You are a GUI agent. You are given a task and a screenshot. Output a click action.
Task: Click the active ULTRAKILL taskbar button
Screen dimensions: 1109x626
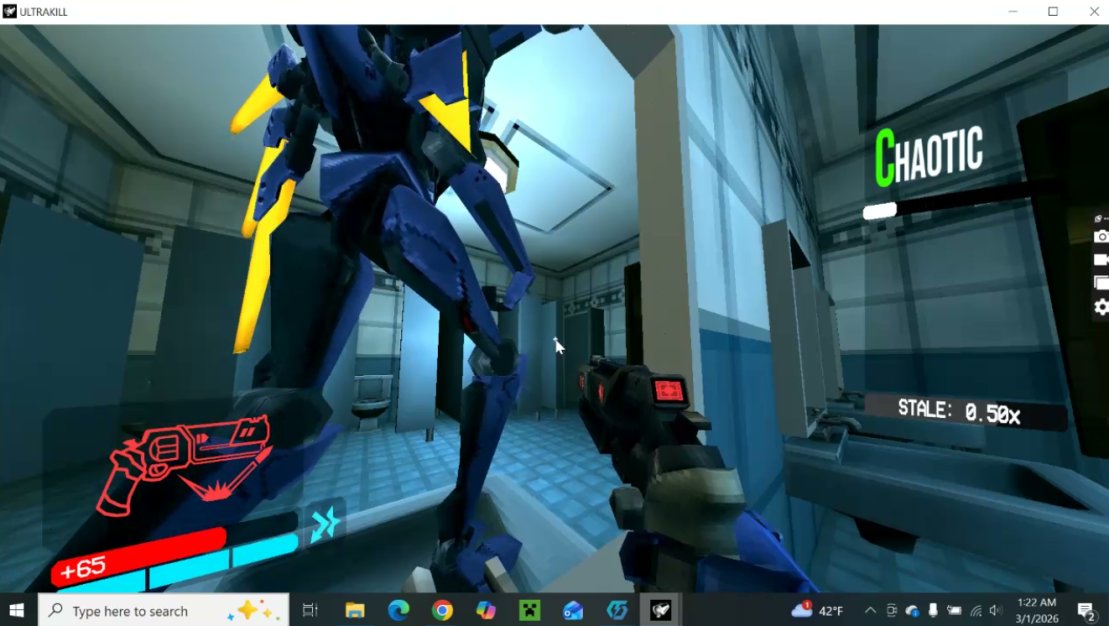tap(661, 610)
